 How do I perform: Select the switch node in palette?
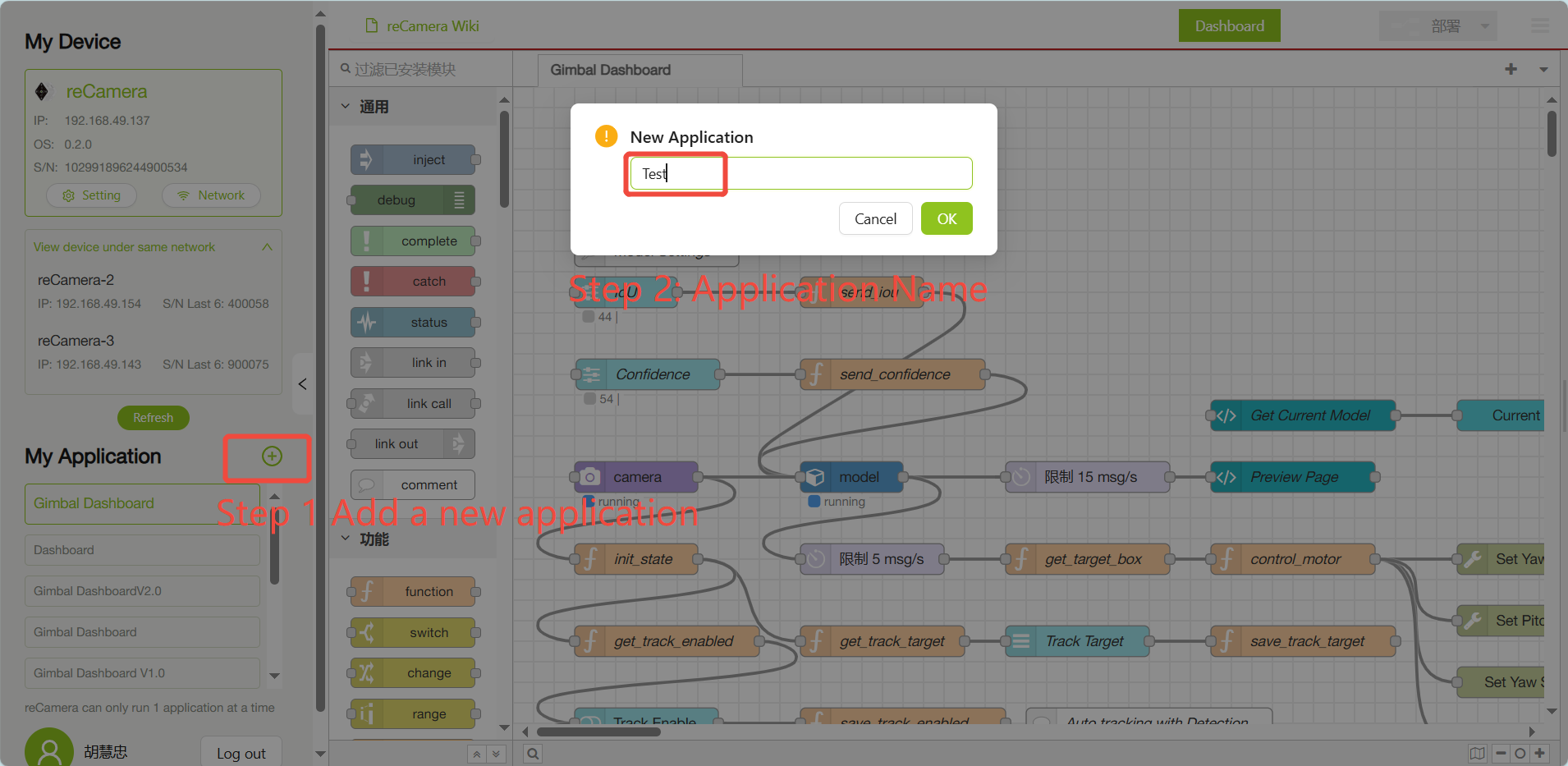(x=413, y=632)
